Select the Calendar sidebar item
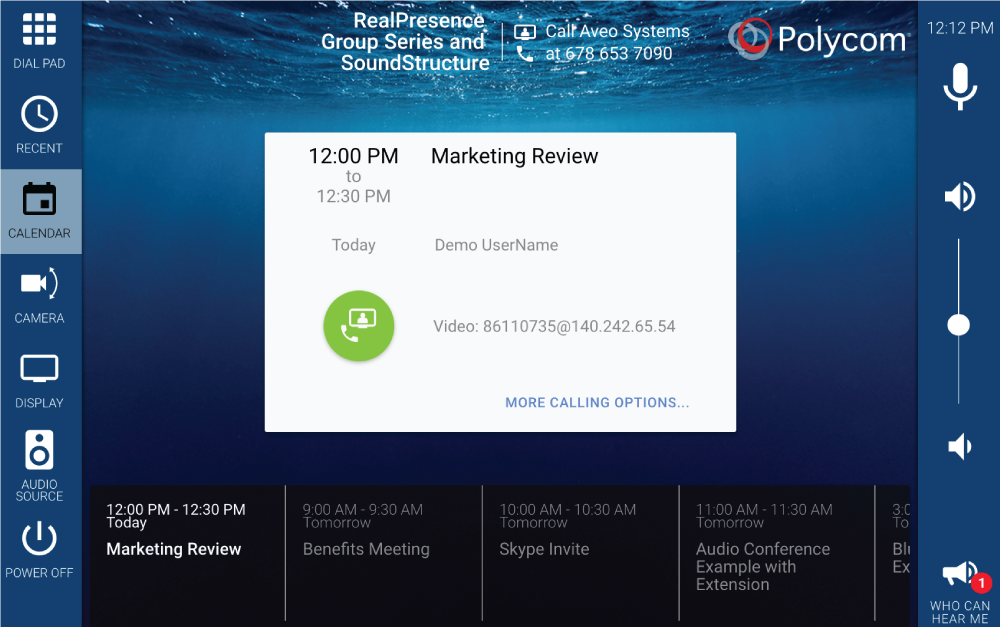1000x627 pixels. pos(40,211)
